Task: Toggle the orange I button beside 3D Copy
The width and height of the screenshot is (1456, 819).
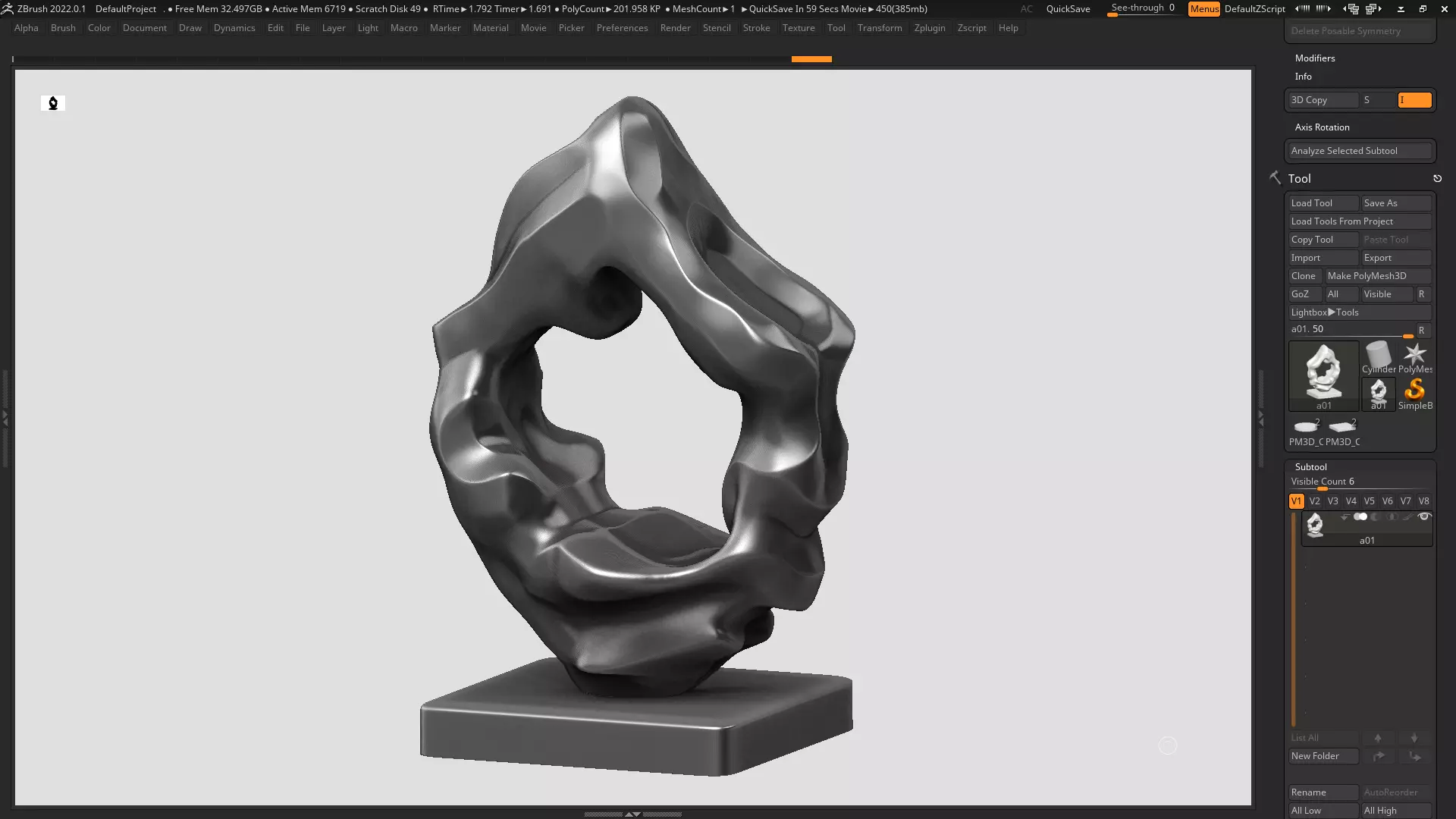Action: [1414, 100]
